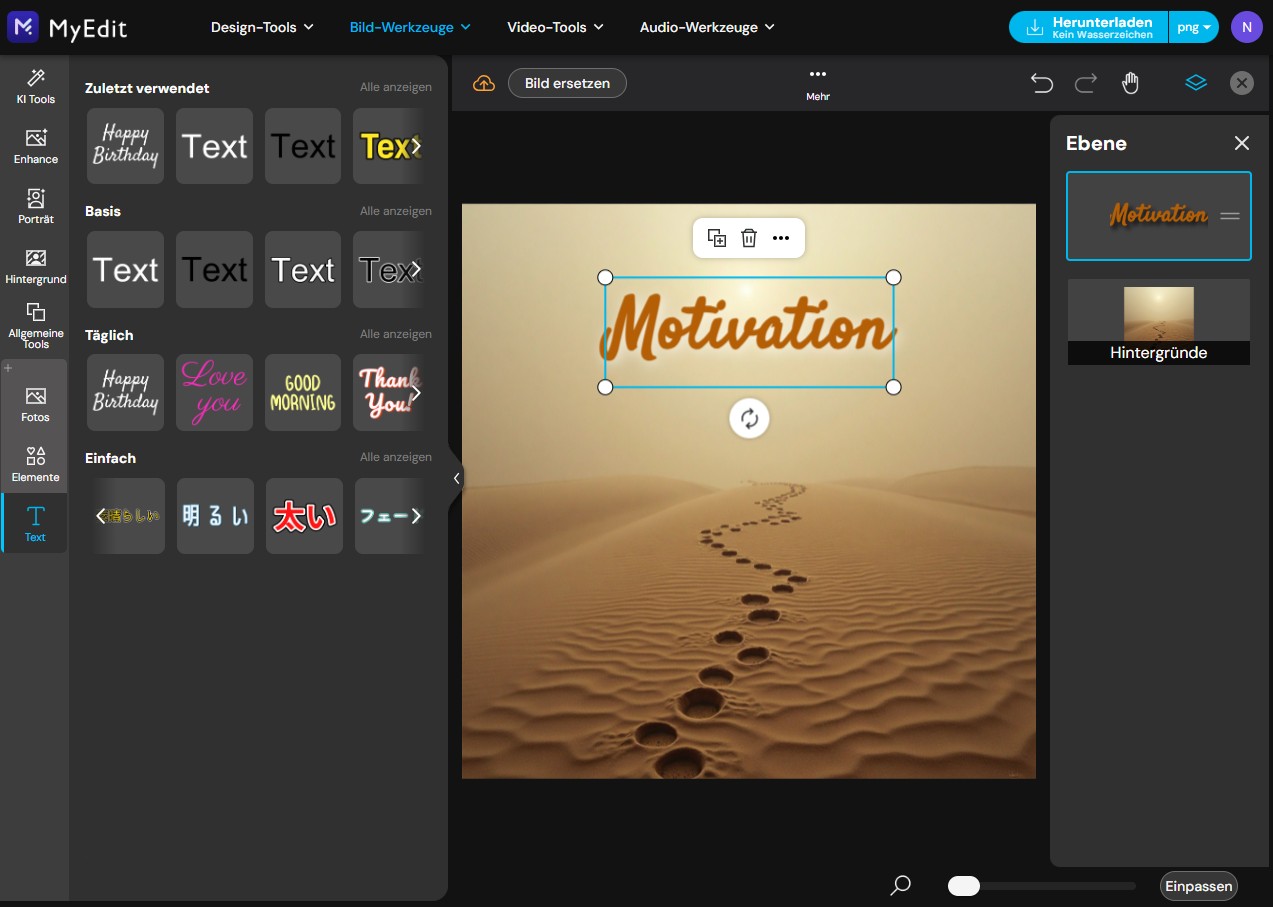Click the Motivation layer reorder handle

point(1230,215)
